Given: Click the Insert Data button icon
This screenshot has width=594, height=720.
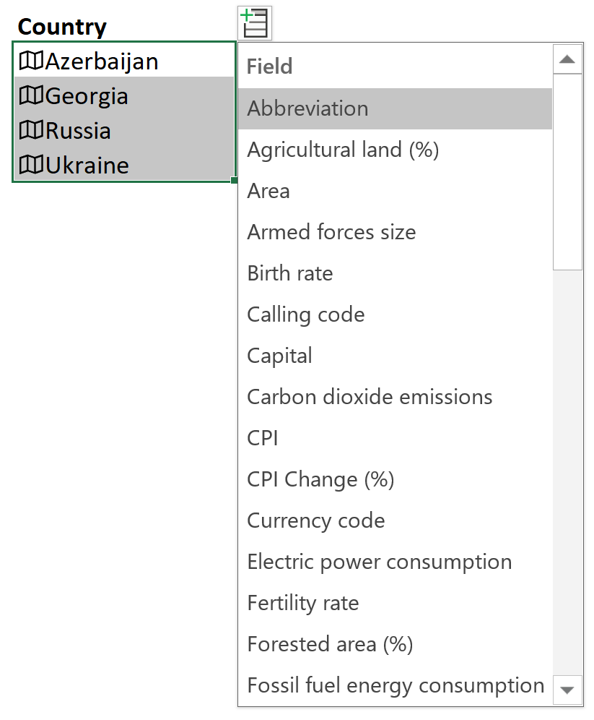Looking at the screenshot, I should (x=255, y=23).
